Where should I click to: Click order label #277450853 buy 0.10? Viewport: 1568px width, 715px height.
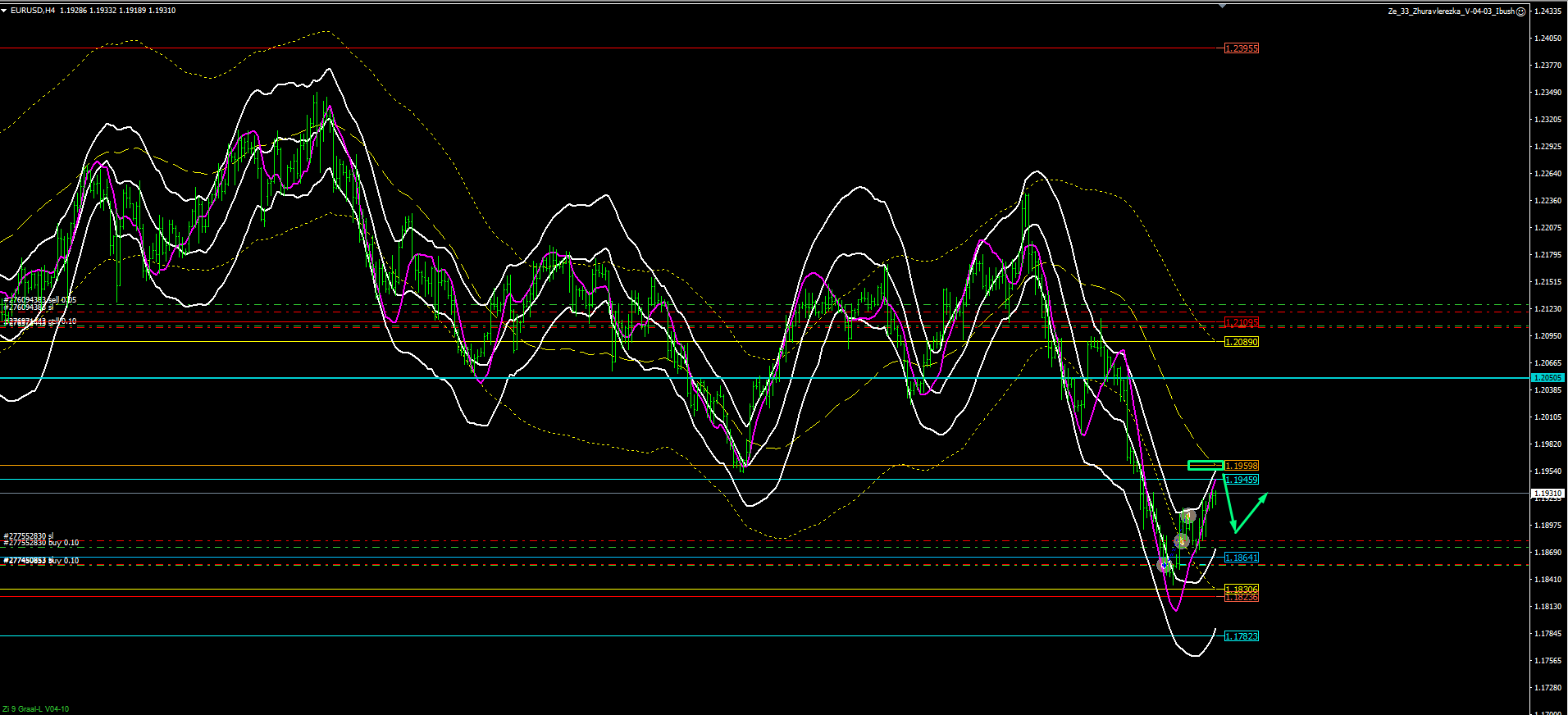(41, 561)
